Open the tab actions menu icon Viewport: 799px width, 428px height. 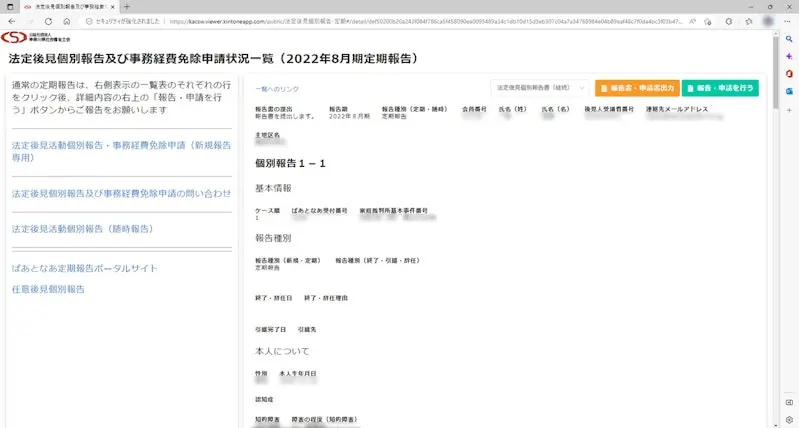[x=10, y=7]
